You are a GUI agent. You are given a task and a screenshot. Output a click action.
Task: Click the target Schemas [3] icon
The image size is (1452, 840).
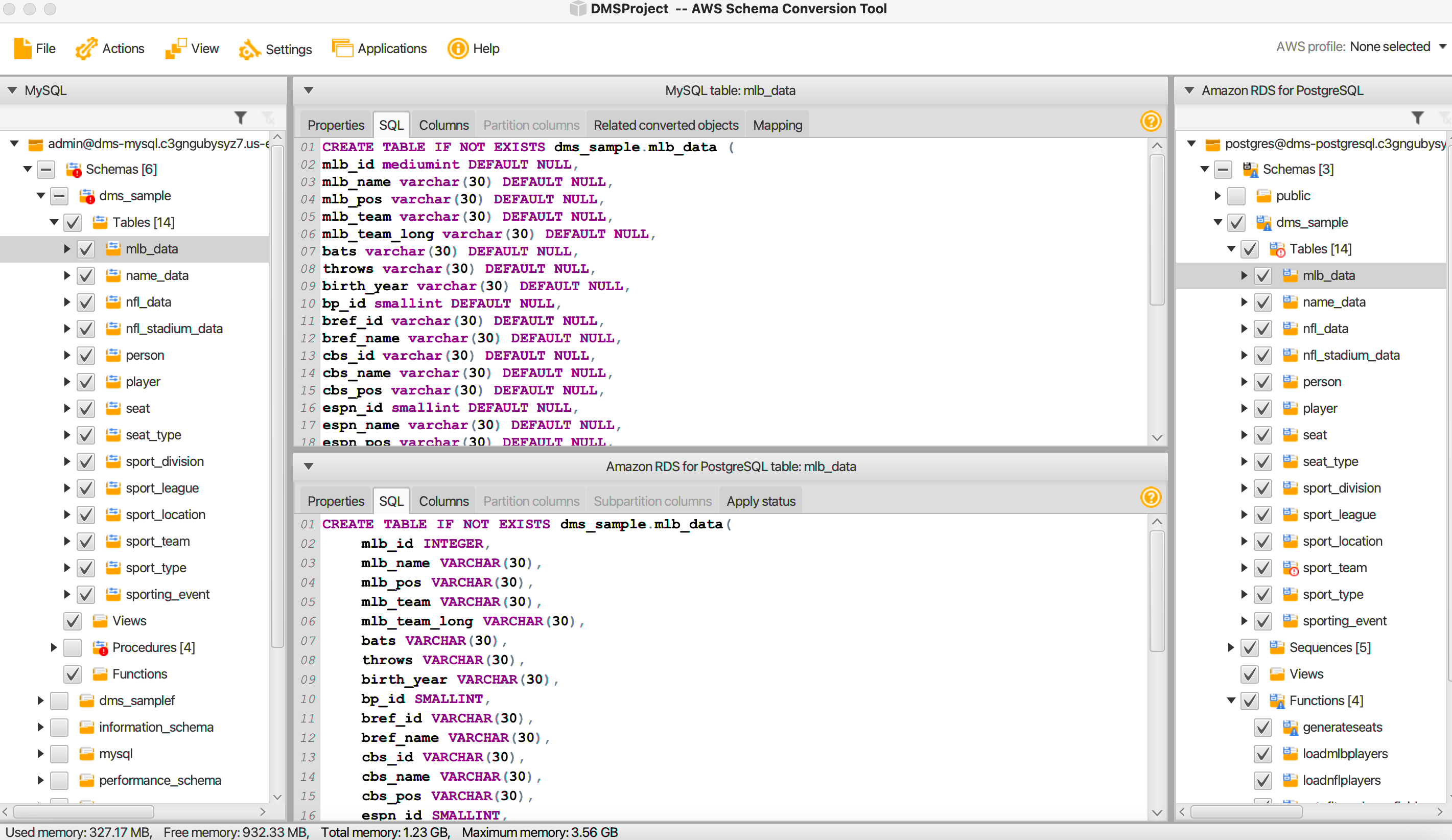(1250, 170)
